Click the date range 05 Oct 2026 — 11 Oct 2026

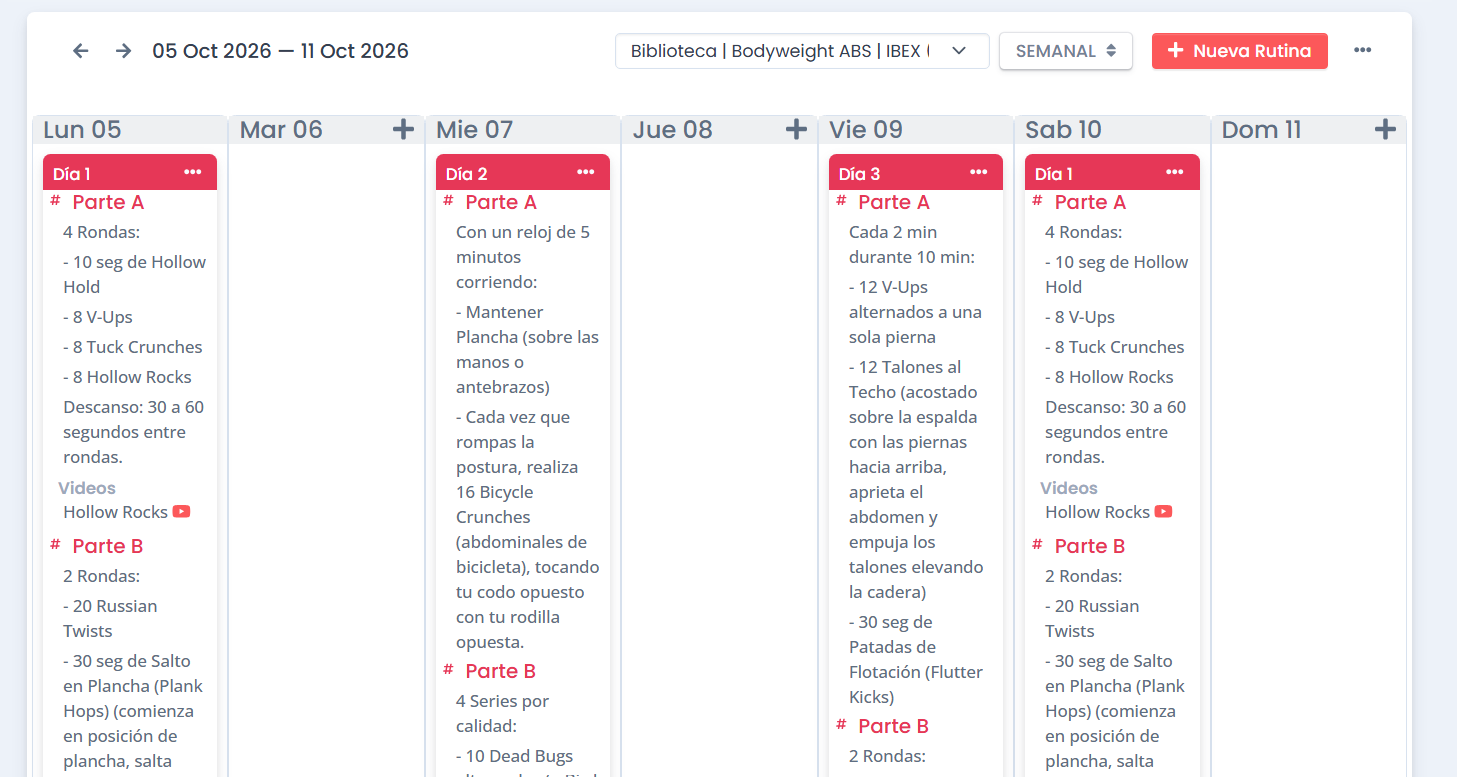(281, 51)
